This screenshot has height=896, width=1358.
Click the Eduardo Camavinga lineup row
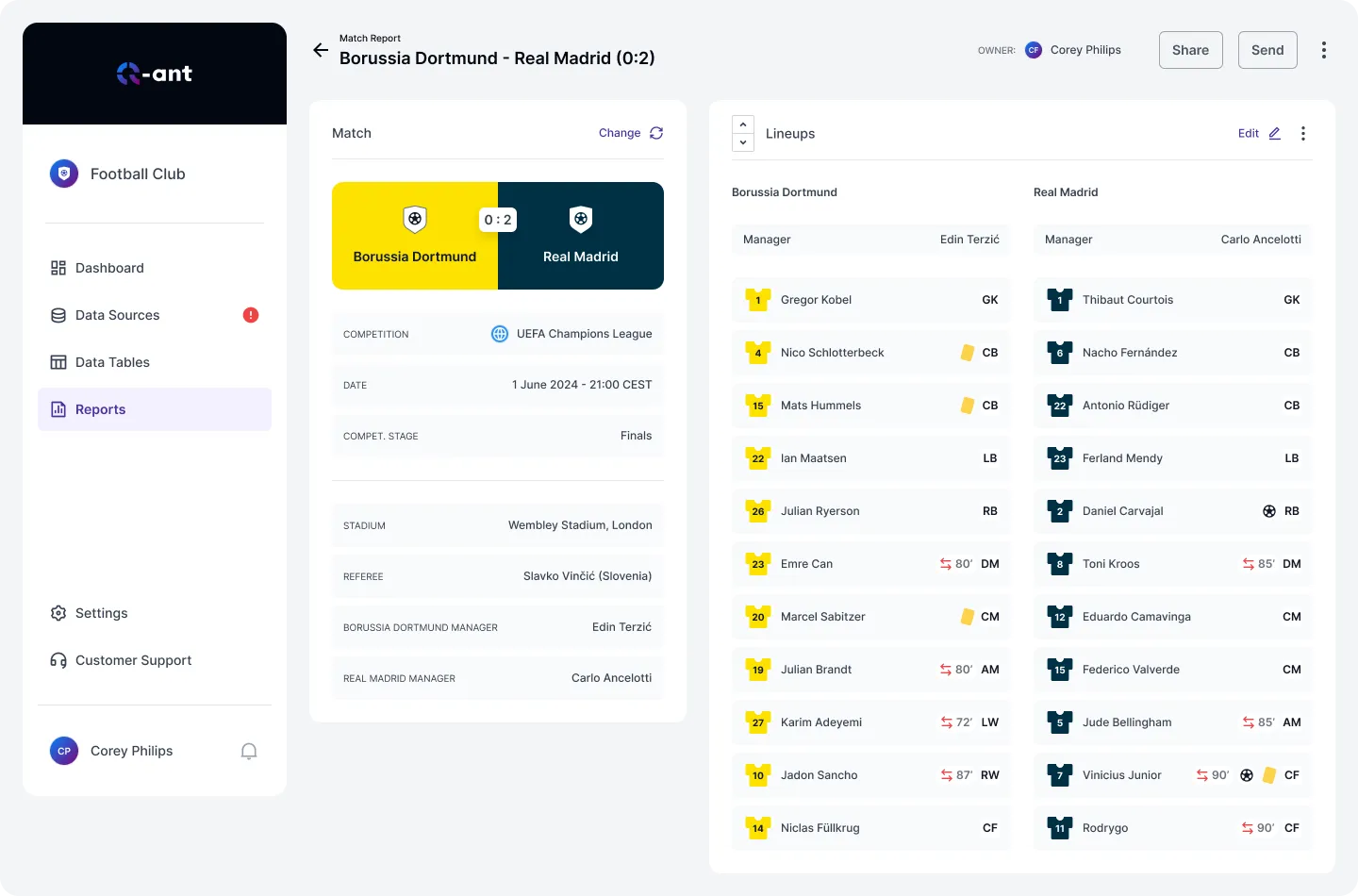(x=1173, y=617)
